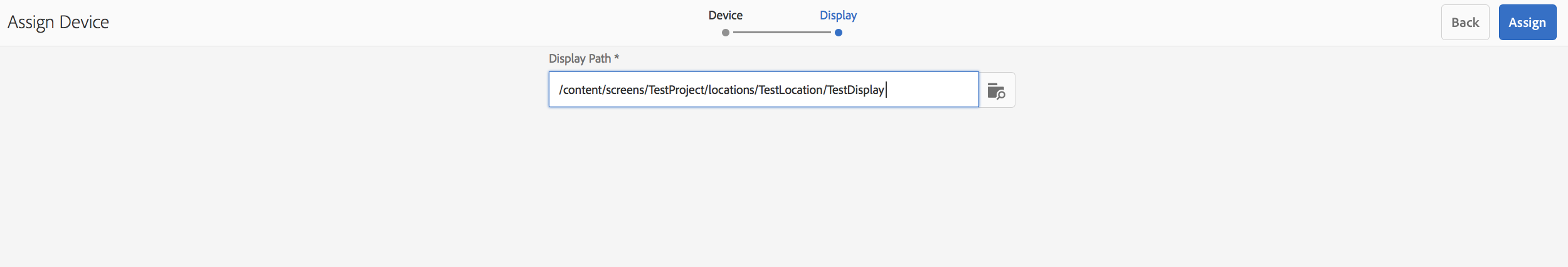Click the word locations in the path
This screenshot has width=1568, height=267.
731,90
